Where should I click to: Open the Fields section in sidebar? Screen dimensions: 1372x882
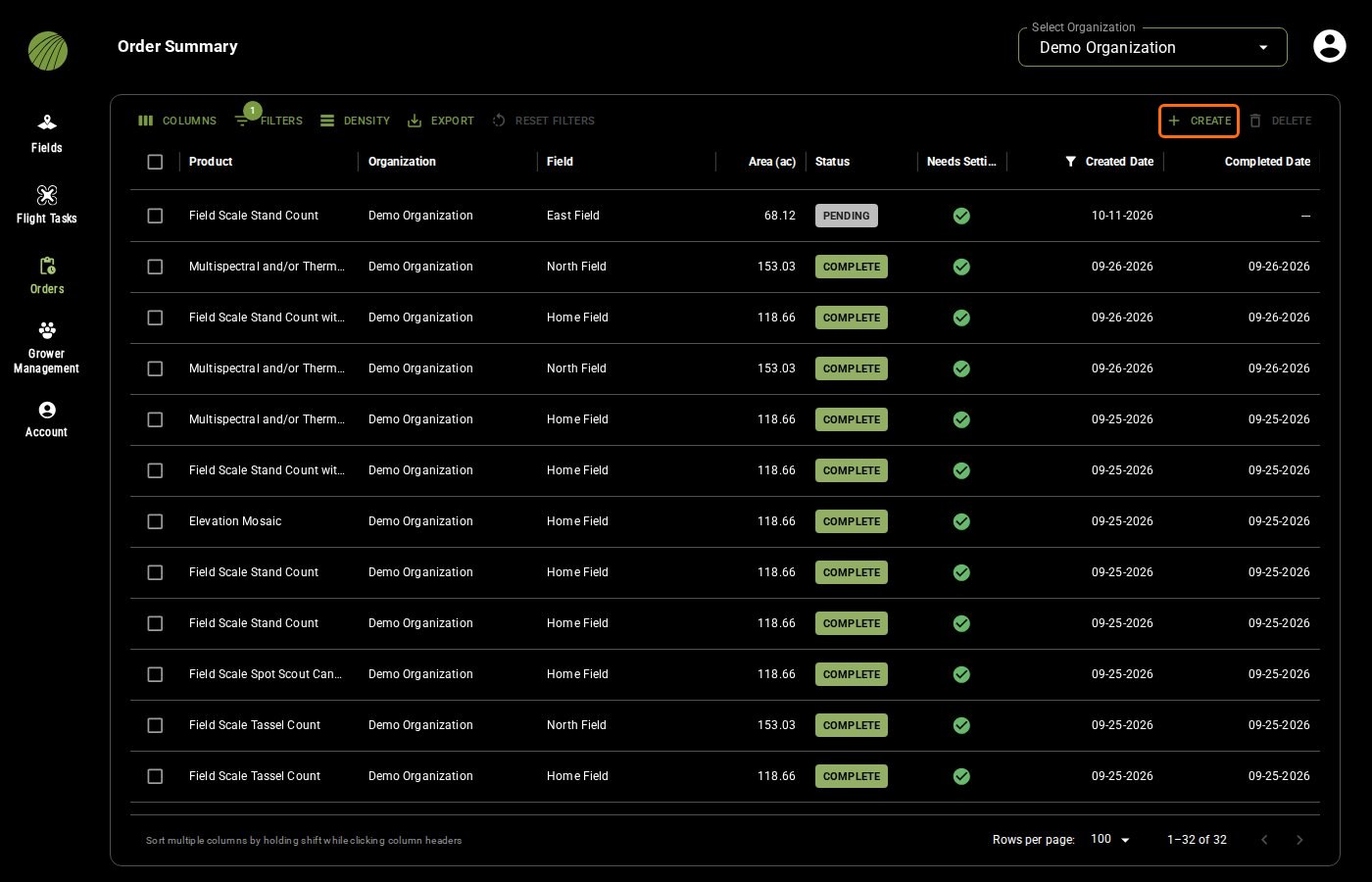tap(46, 134)
